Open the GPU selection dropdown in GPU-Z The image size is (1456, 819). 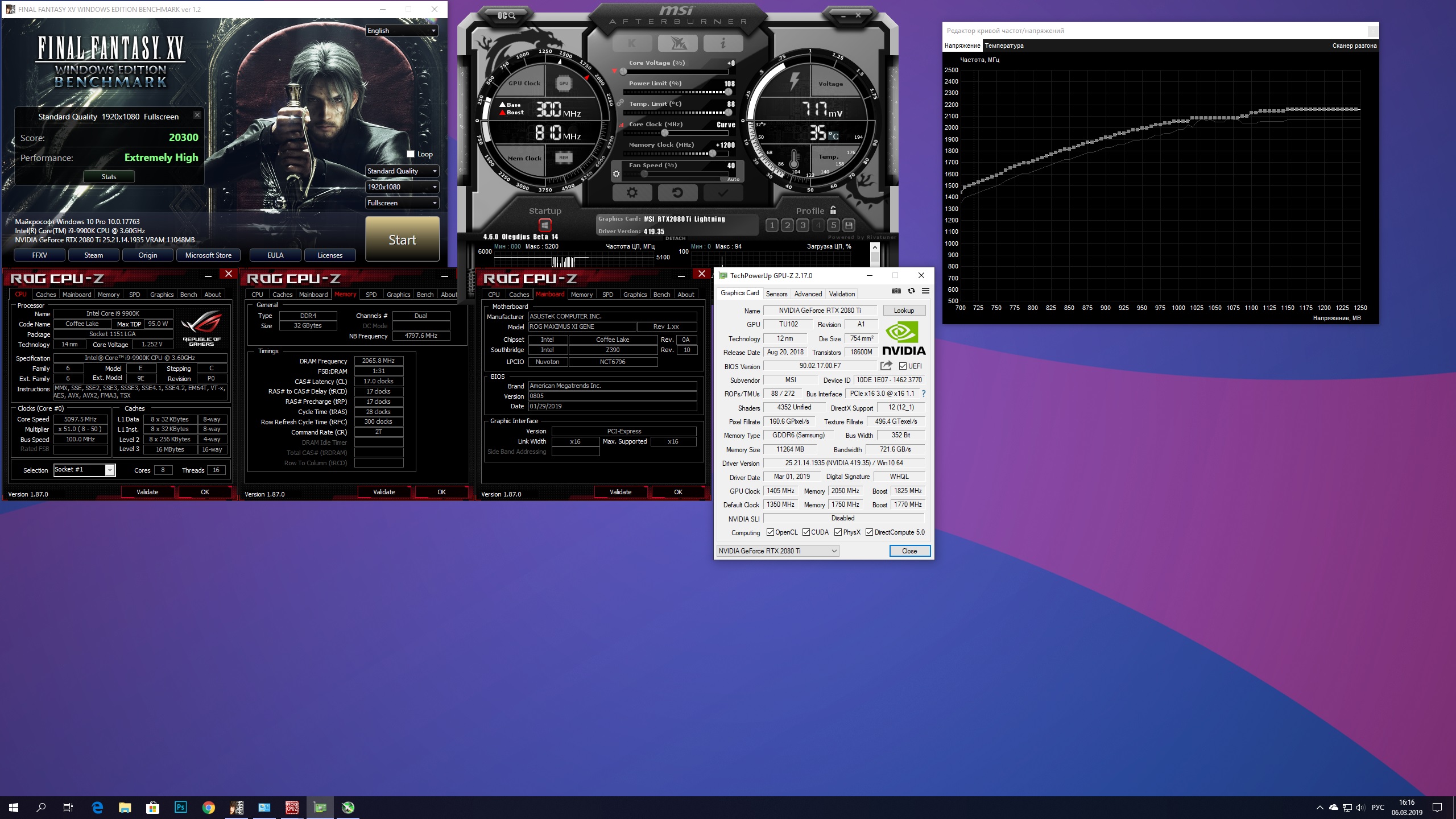(777, 551)
